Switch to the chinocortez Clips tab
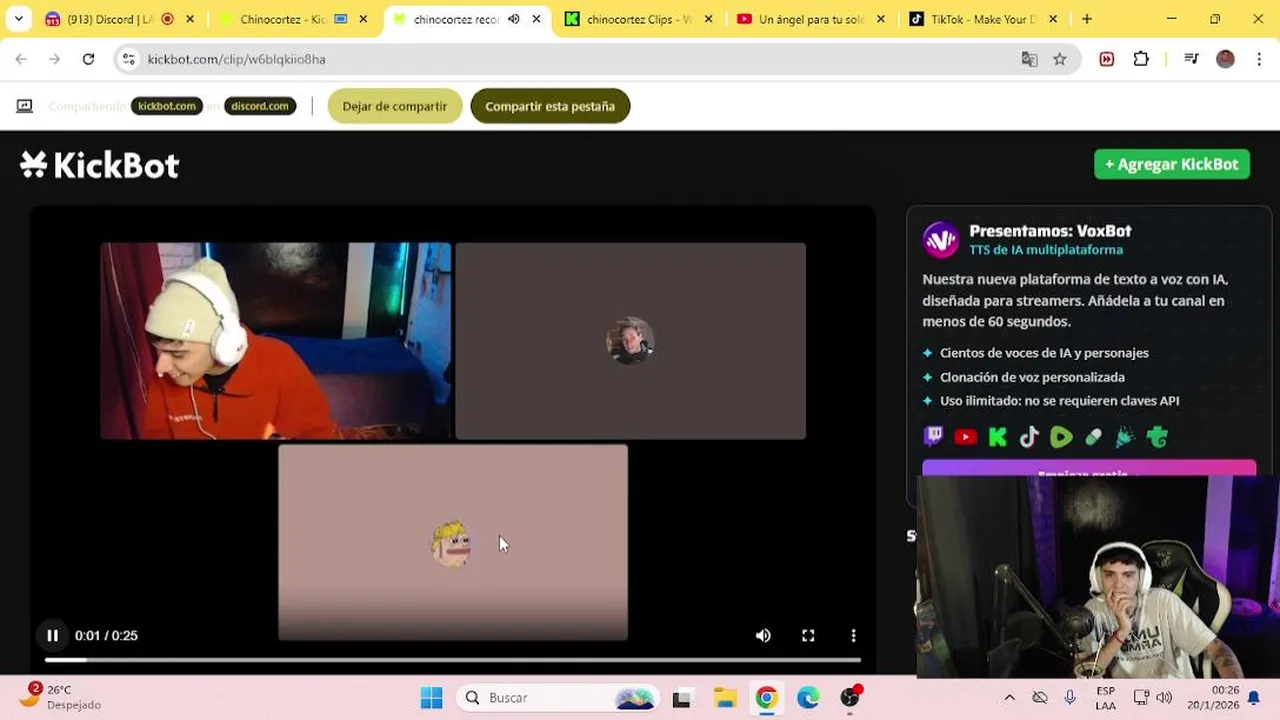1280x720 pixels. tap(640, 19)
